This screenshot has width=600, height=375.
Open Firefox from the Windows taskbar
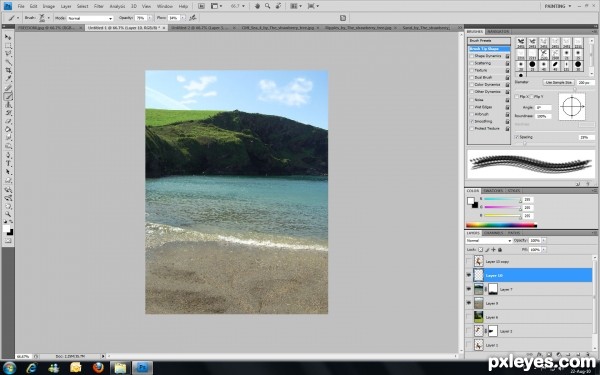pyautogui.click(x=98, y=368)
